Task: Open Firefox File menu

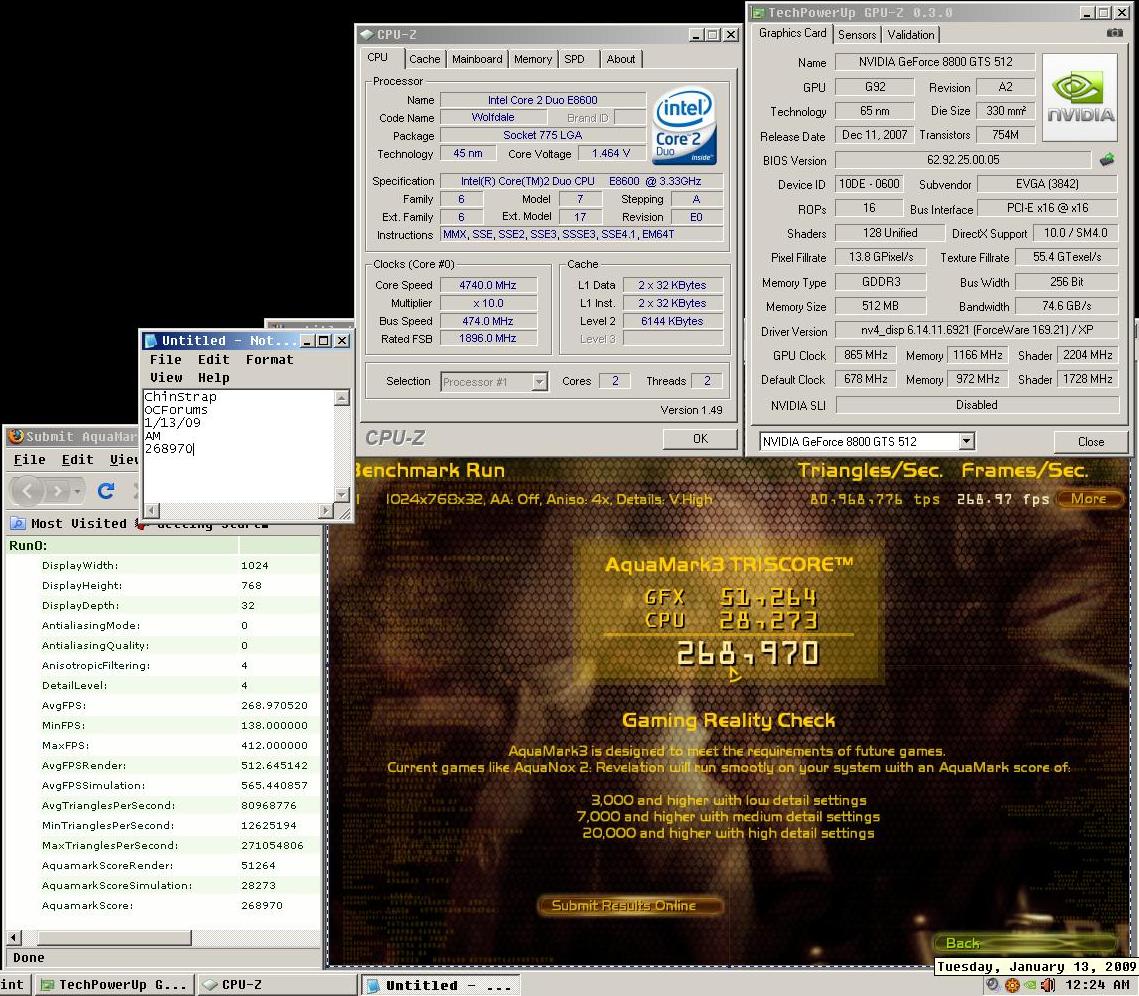Action: tap(29, 459)
